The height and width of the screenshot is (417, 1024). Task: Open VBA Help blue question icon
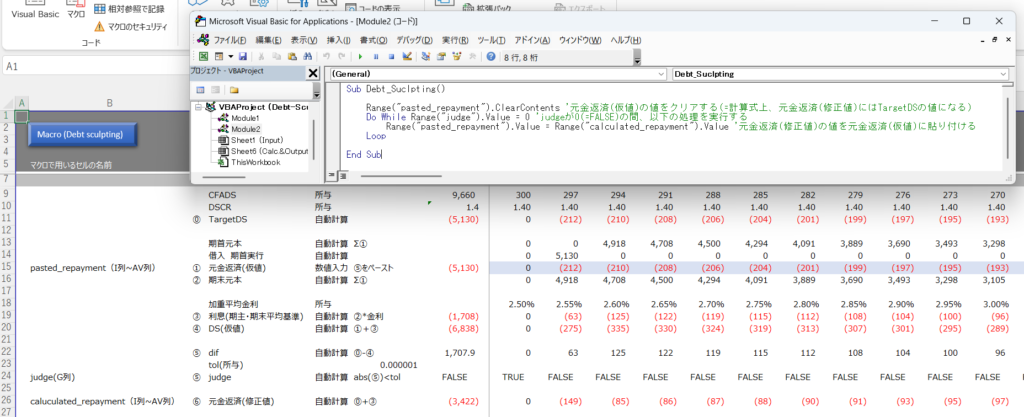coord(491,57)
